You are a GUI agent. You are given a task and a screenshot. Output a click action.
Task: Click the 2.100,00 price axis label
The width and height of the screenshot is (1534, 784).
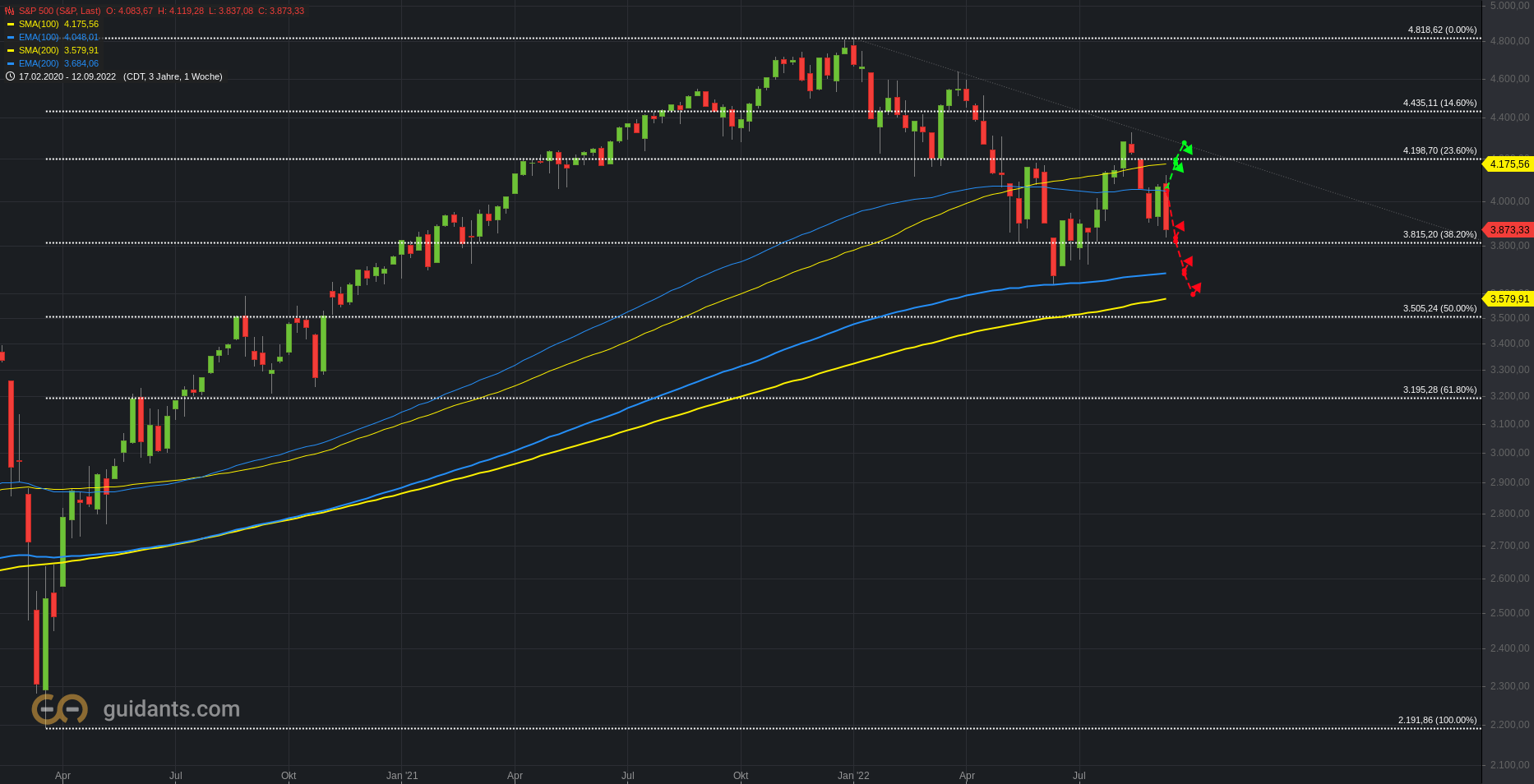coord(1510,765)
